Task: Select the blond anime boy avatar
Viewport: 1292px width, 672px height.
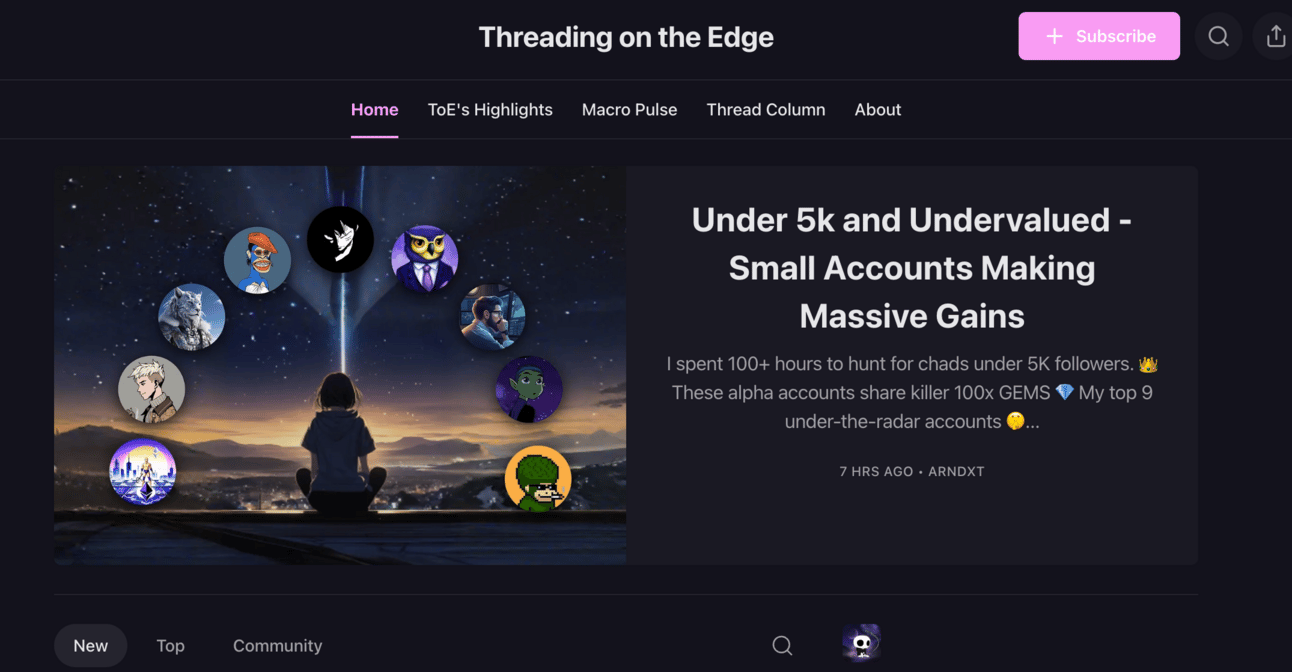Action: point(151,389)
